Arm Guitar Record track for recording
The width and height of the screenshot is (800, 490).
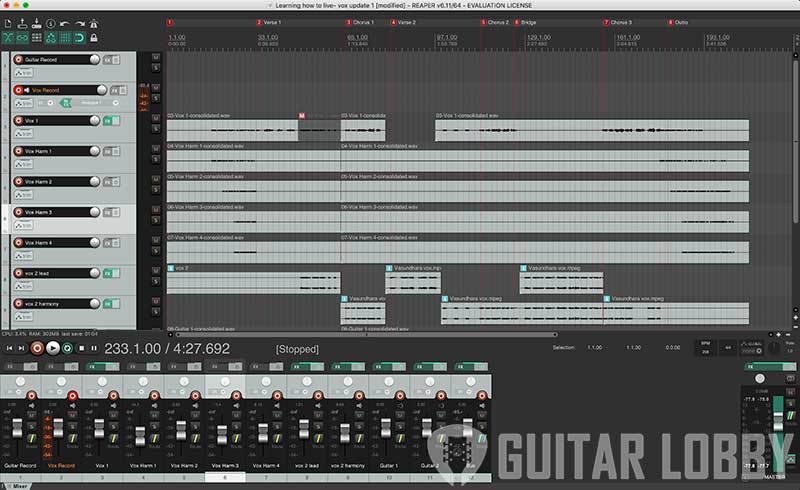click(18, 60)
